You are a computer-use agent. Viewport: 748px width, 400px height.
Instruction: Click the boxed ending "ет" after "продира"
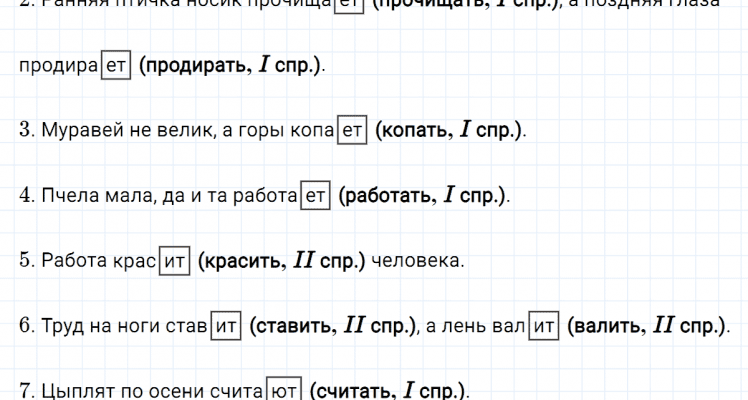tap(115, 66)
